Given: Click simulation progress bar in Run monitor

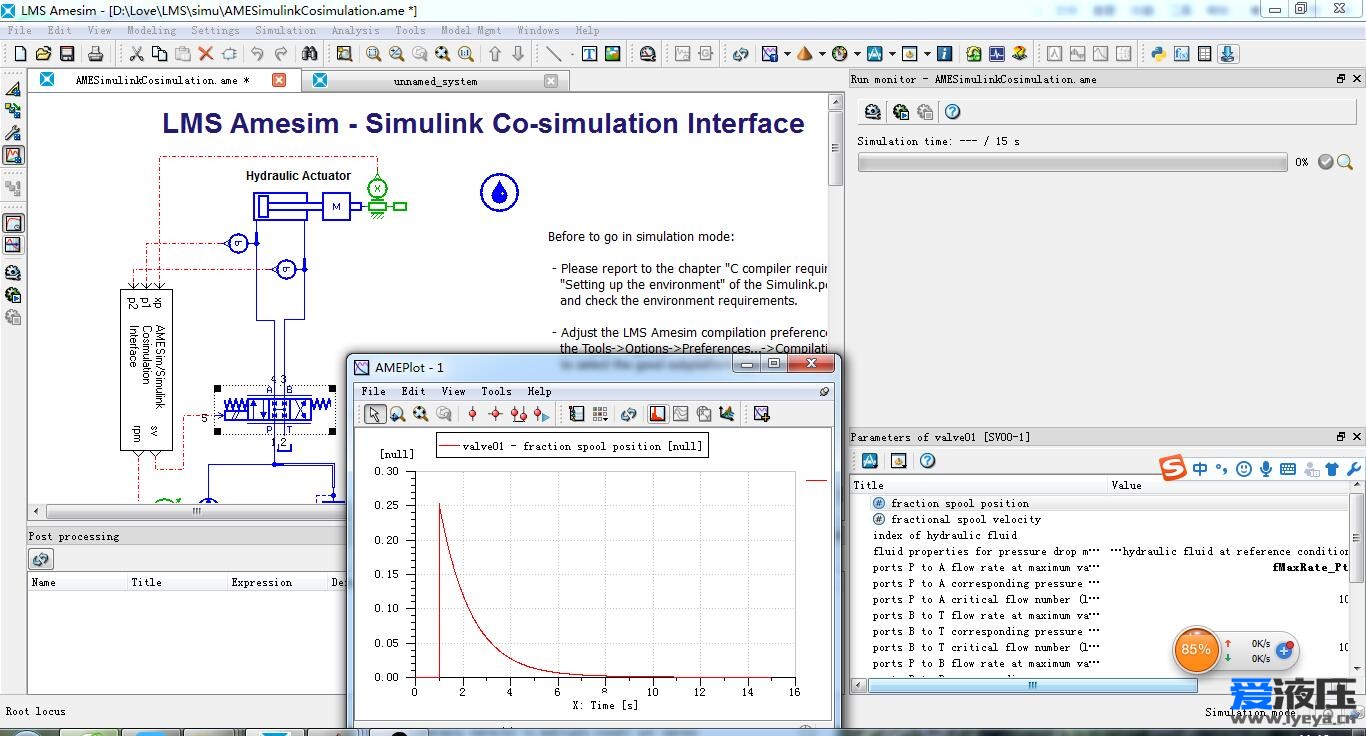Looking at the screenshot, I should point(1072,162).
